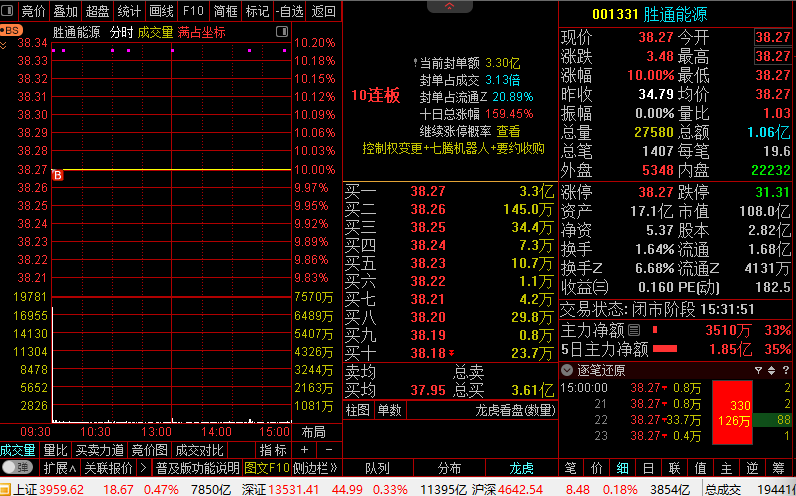
Task: Open 图文F10
Action: [267, 468]
